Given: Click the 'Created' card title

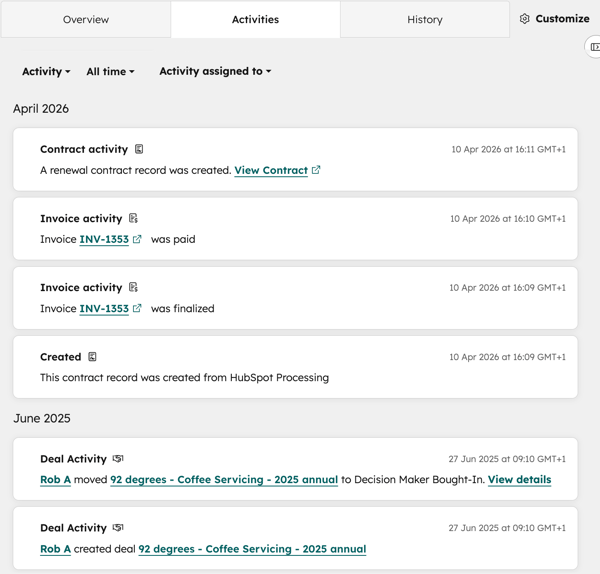Looking at the screenshot, I should click(x=60, y=357).
